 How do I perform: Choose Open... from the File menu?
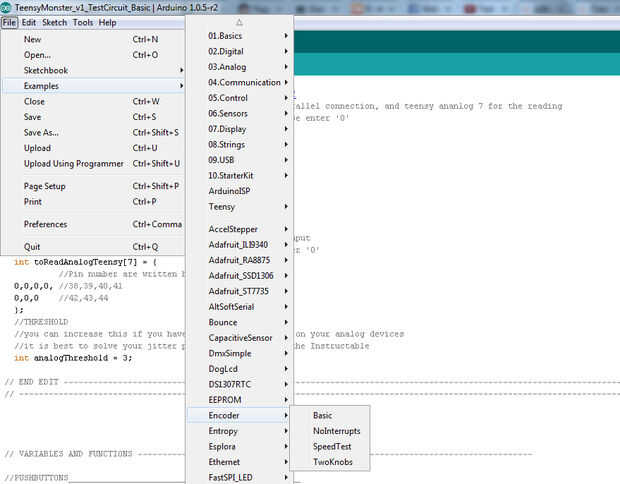click(93, 55)
